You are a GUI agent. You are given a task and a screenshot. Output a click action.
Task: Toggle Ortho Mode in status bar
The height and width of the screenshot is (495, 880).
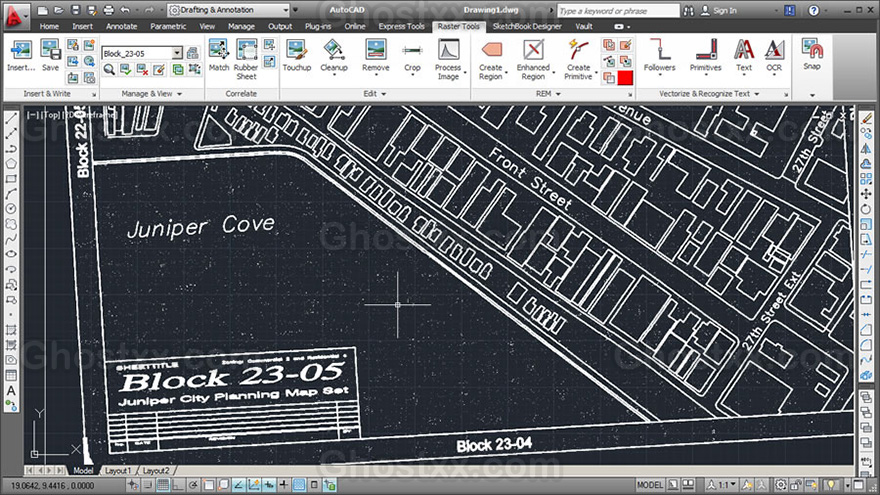[x=176, y=485]
